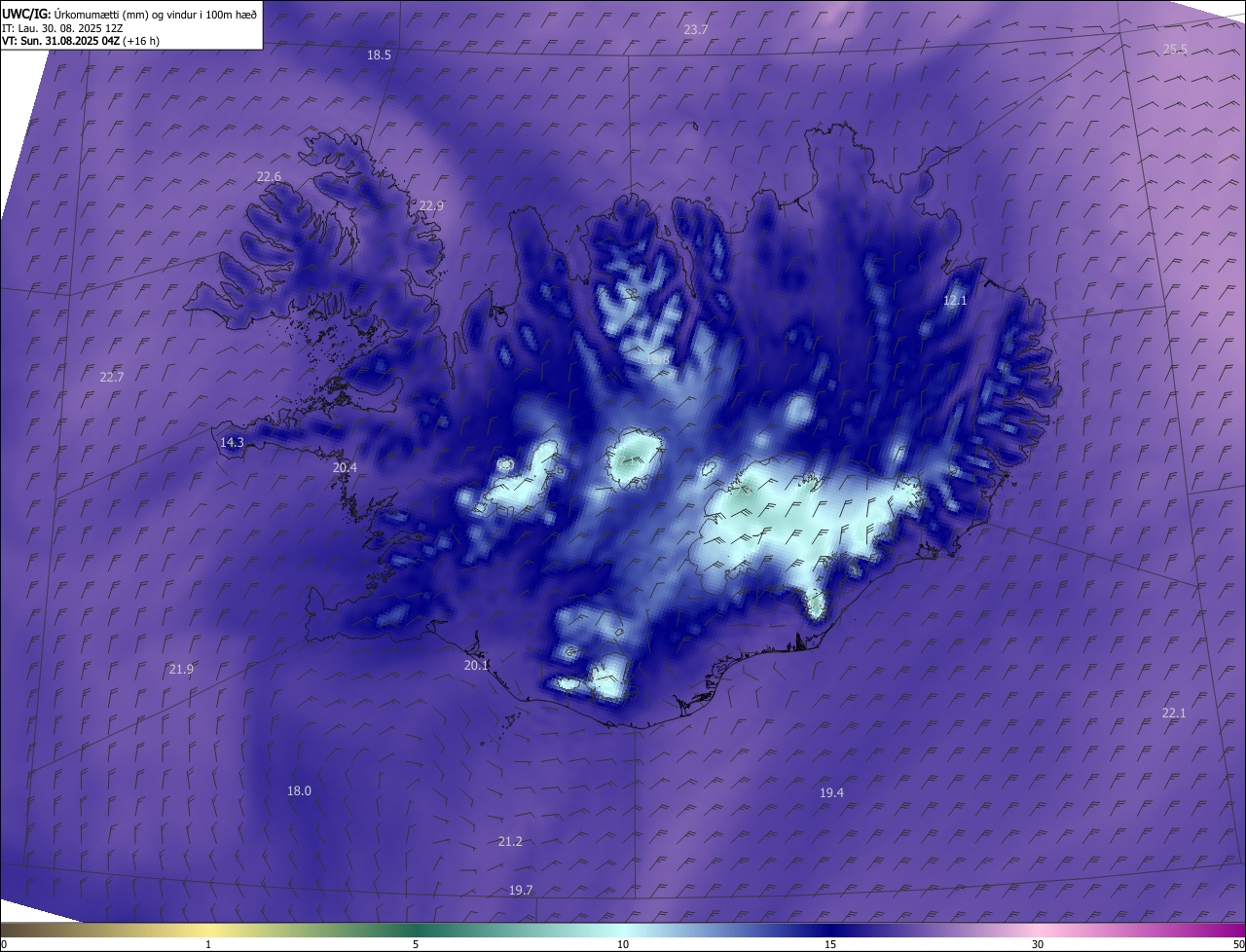Screen dimensions: 1246x952
Task: Click the 18.5 value label on the map
Action: (x=379, y=55)
